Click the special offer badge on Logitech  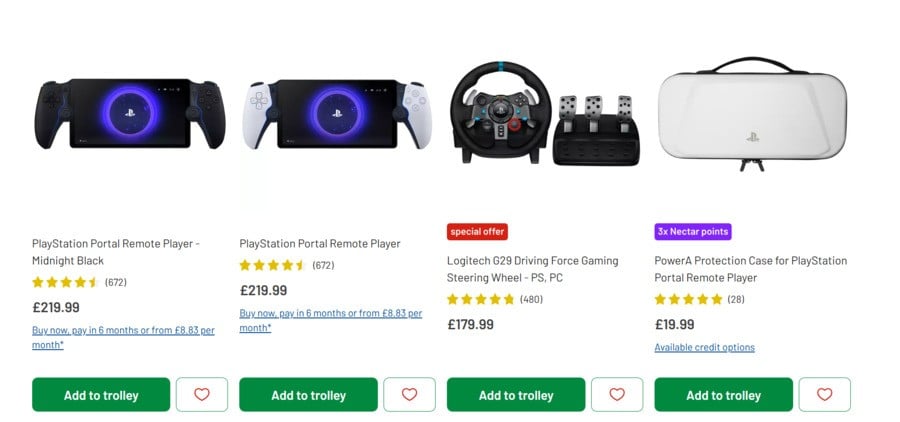[x=477, y=232]
